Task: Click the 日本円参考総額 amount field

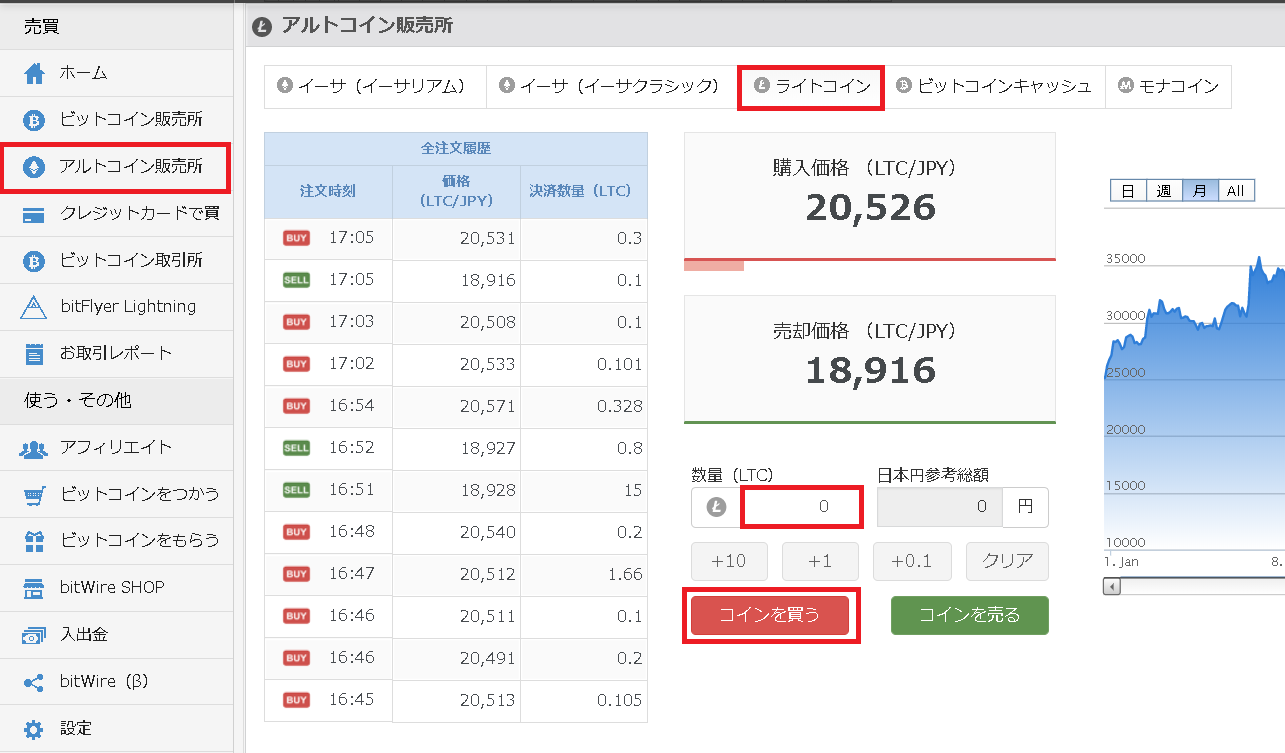Action: [x=939, y=507]
